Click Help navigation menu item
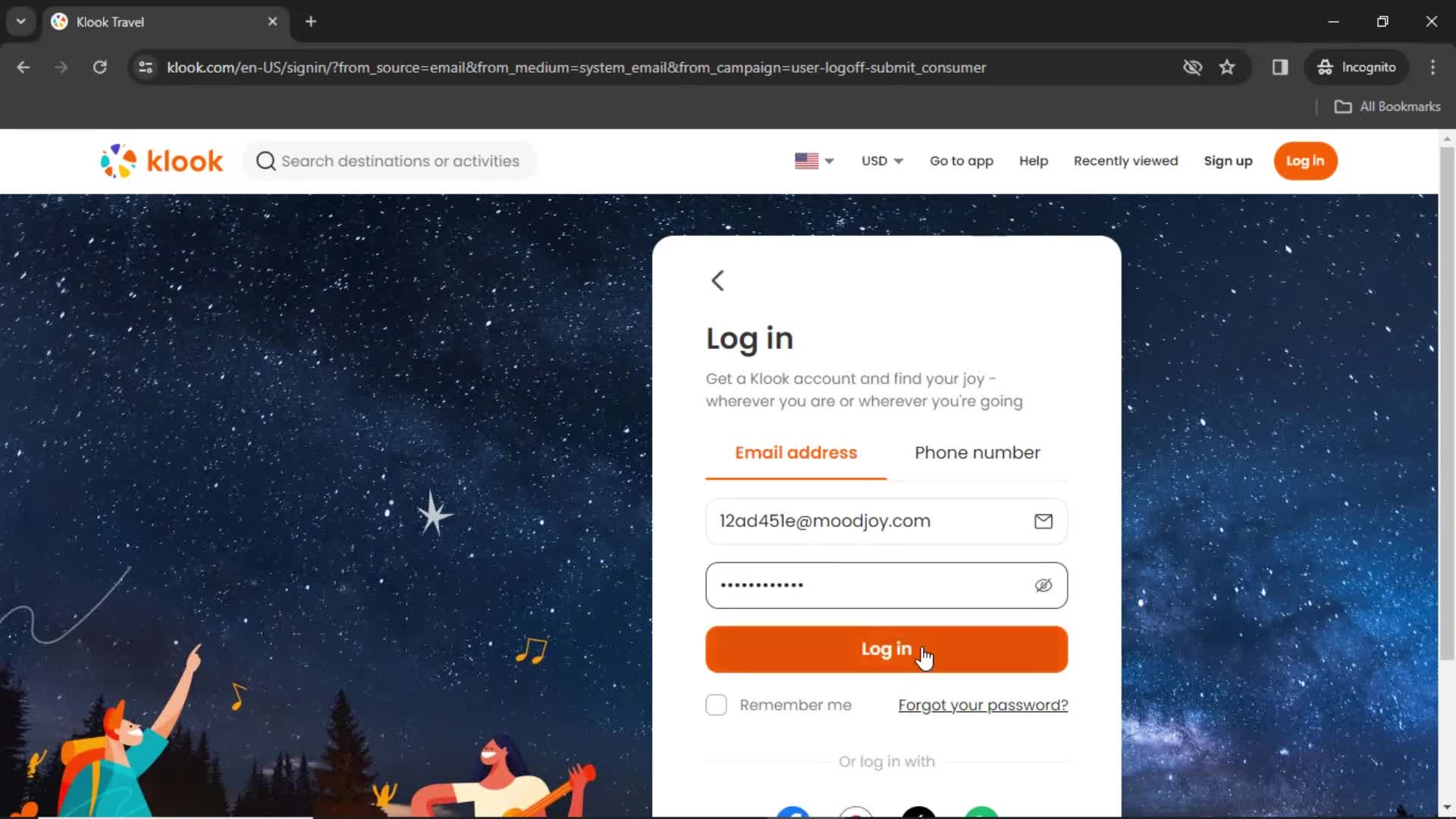Screen dimensions: 1456x819 pos(1034,160)
